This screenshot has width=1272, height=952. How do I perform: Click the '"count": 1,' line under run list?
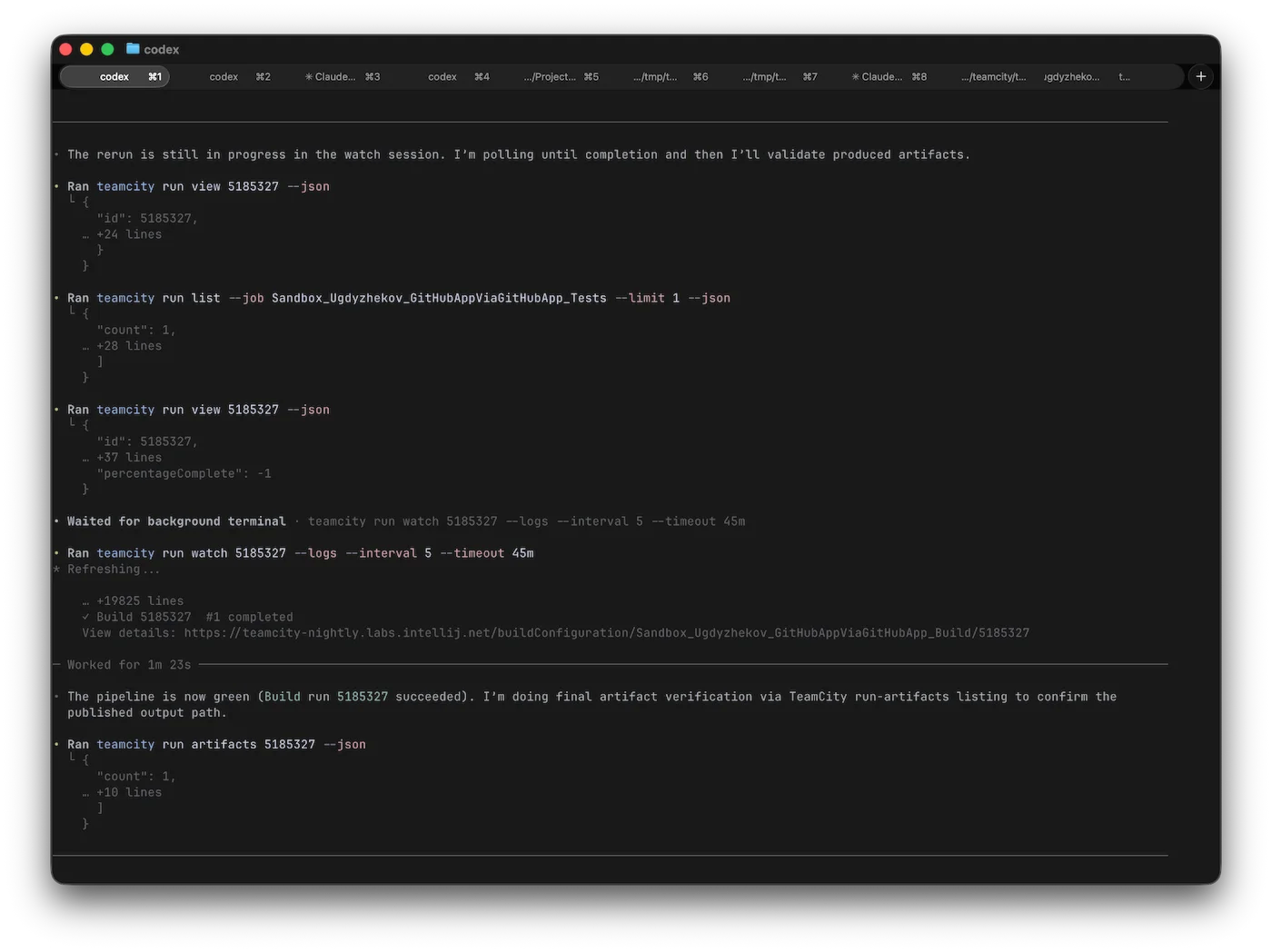point(136,330)
